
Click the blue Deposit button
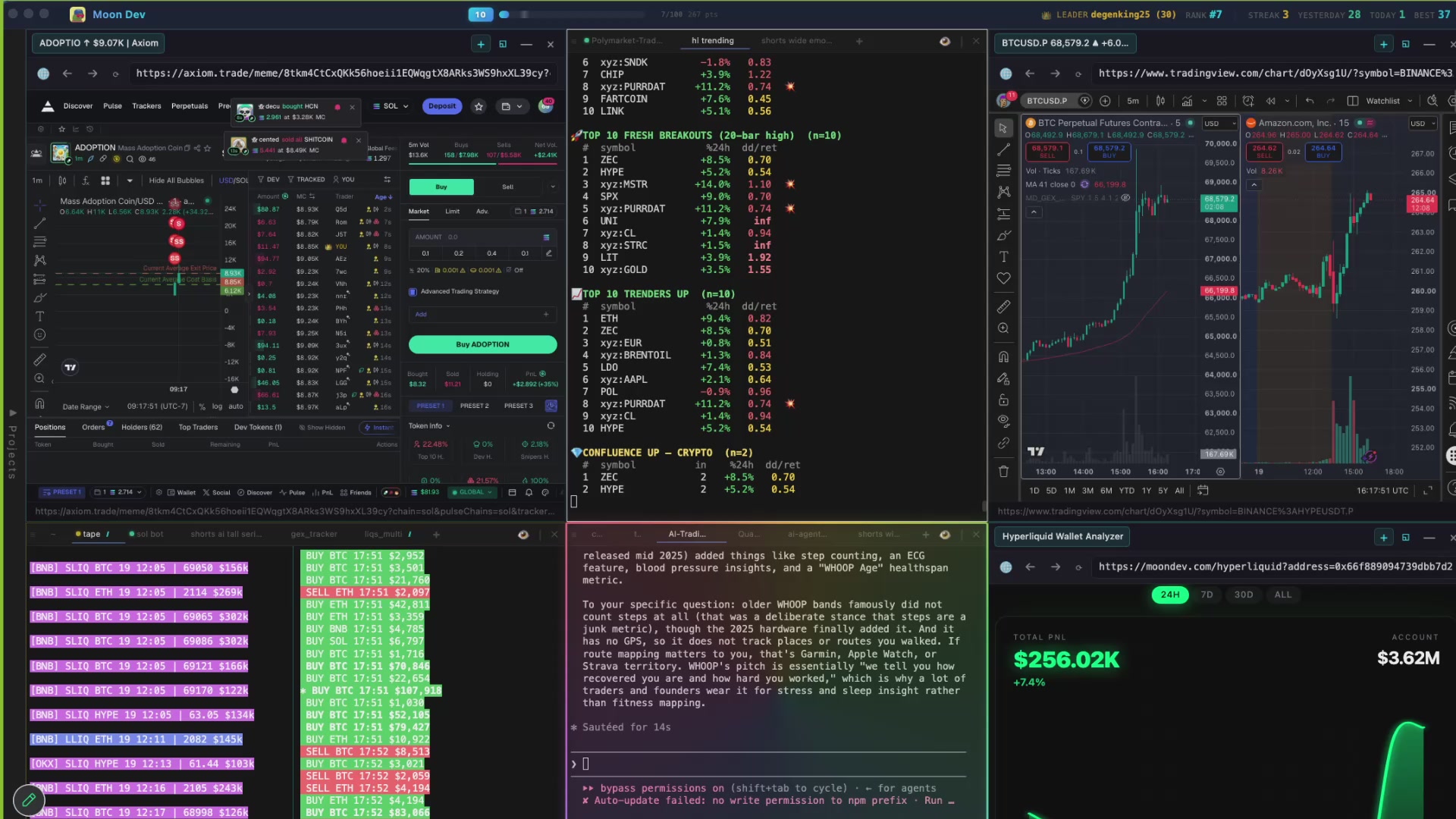tap(441, 106)
